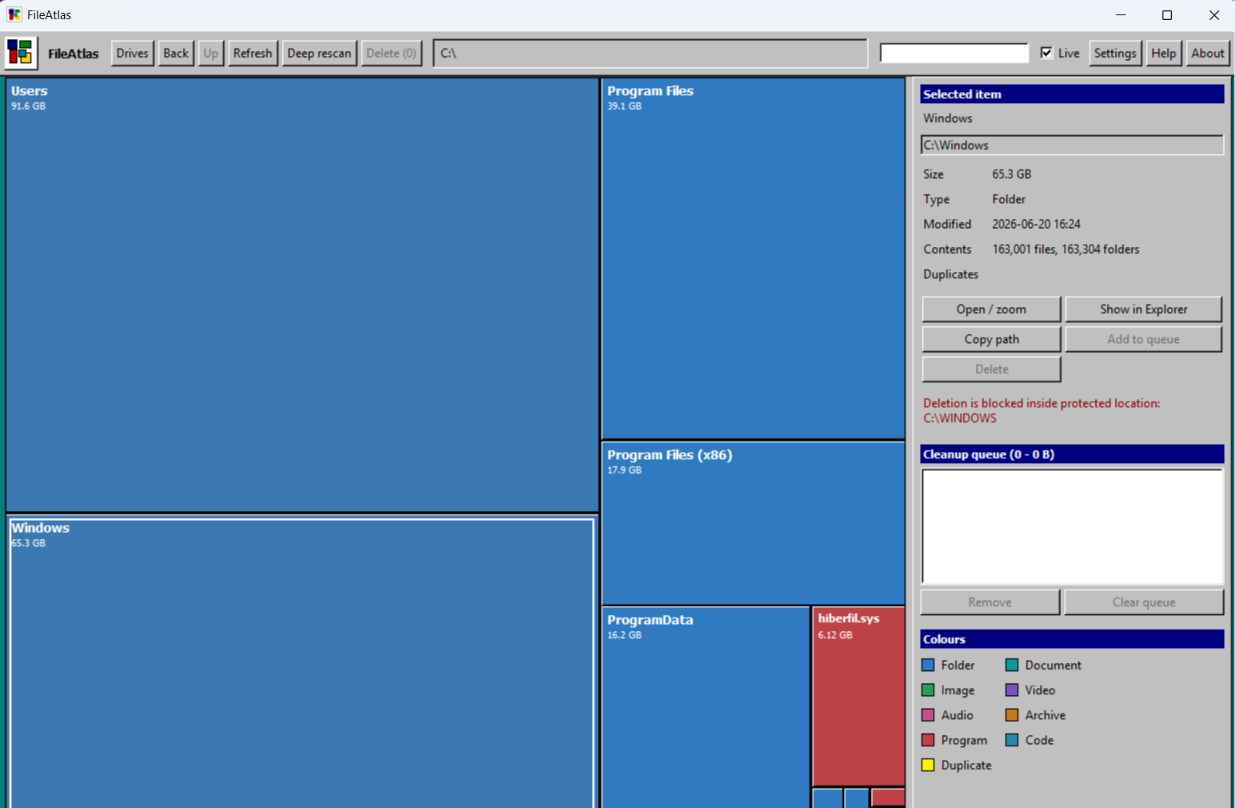Click the modified date 2026-06-20 16:24
The height and width of the screenshot is (808, 1235).
(x=1036, y=224)
